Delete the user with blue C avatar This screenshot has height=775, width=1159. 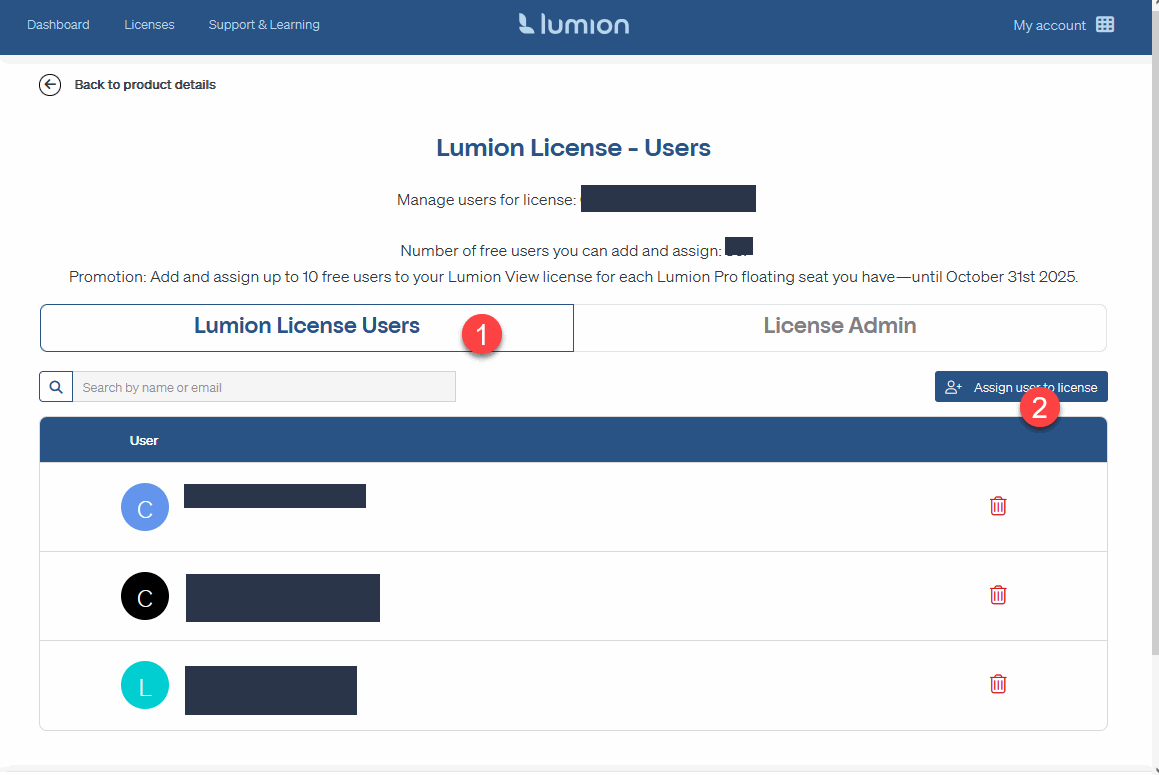(x=998, y=506)
